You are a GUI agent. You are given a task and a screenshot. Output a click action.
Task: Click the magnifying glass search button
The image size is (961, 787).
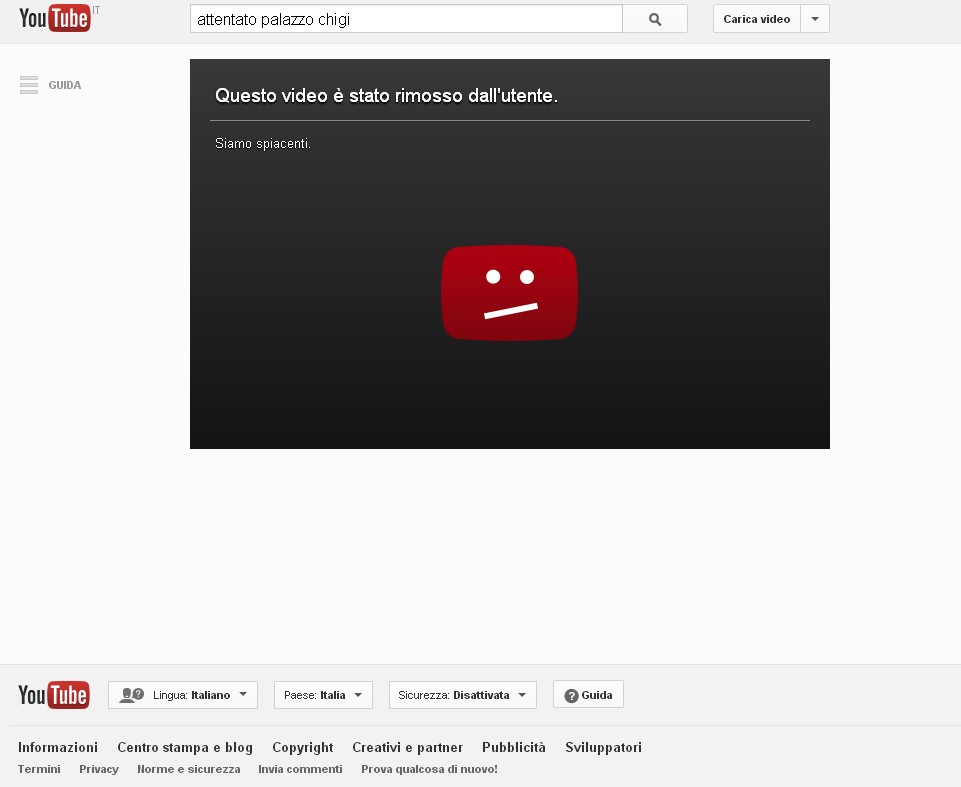[655, 19]
